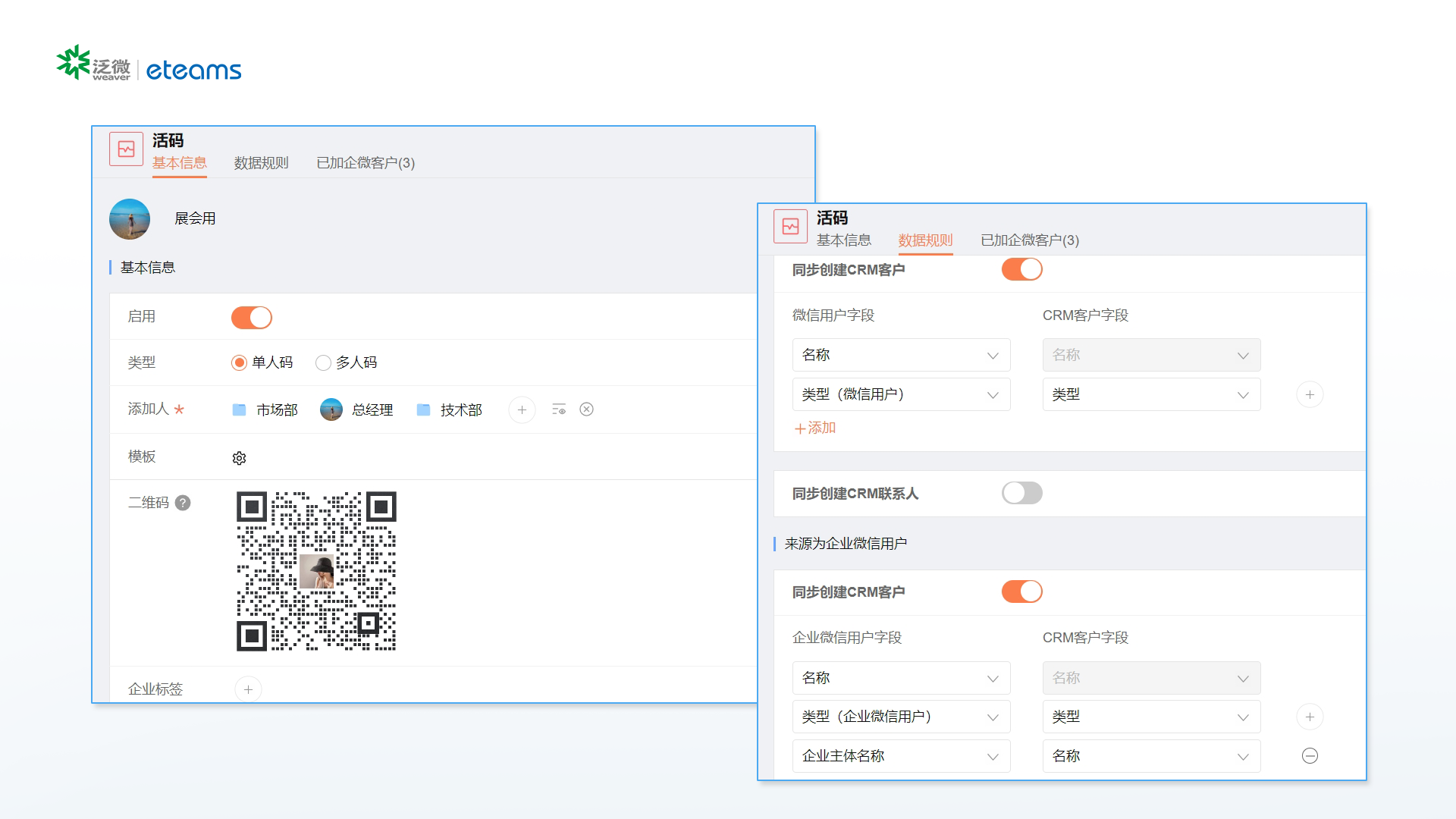Viewport: 1456px width, 819px height.
Task: Click the 基本信息 section heading
Action: click(148, 268)
